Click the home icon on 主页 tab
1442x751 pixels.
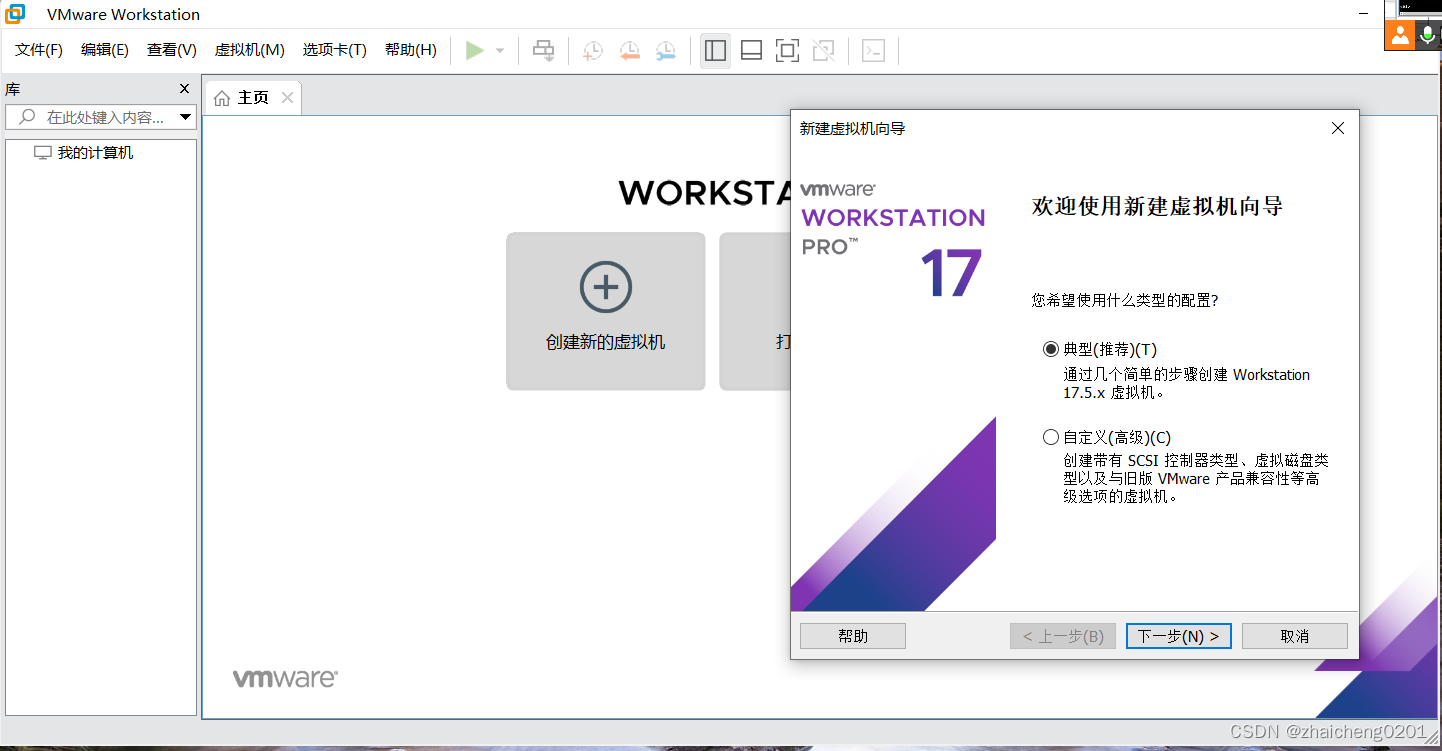[x=222, y=98]
